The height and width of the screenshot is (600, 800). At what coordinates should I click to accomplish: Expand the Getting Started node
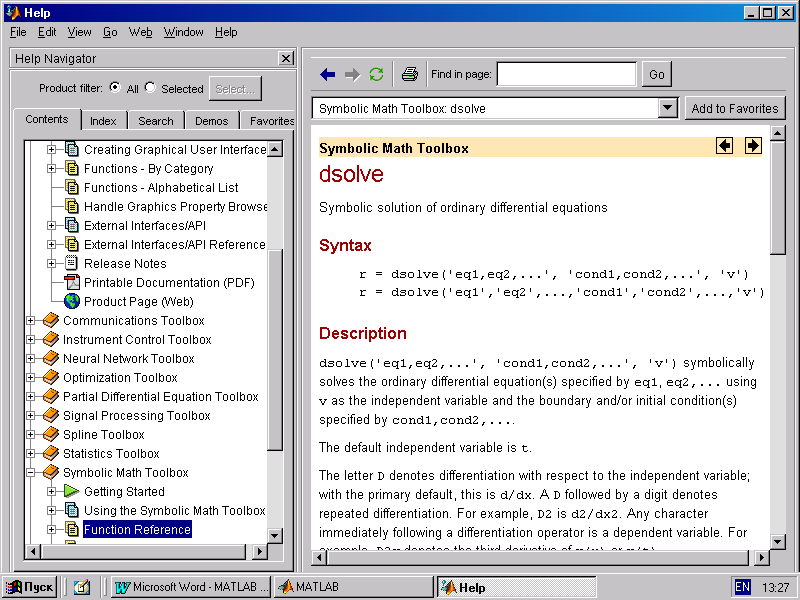click(52, 491)
